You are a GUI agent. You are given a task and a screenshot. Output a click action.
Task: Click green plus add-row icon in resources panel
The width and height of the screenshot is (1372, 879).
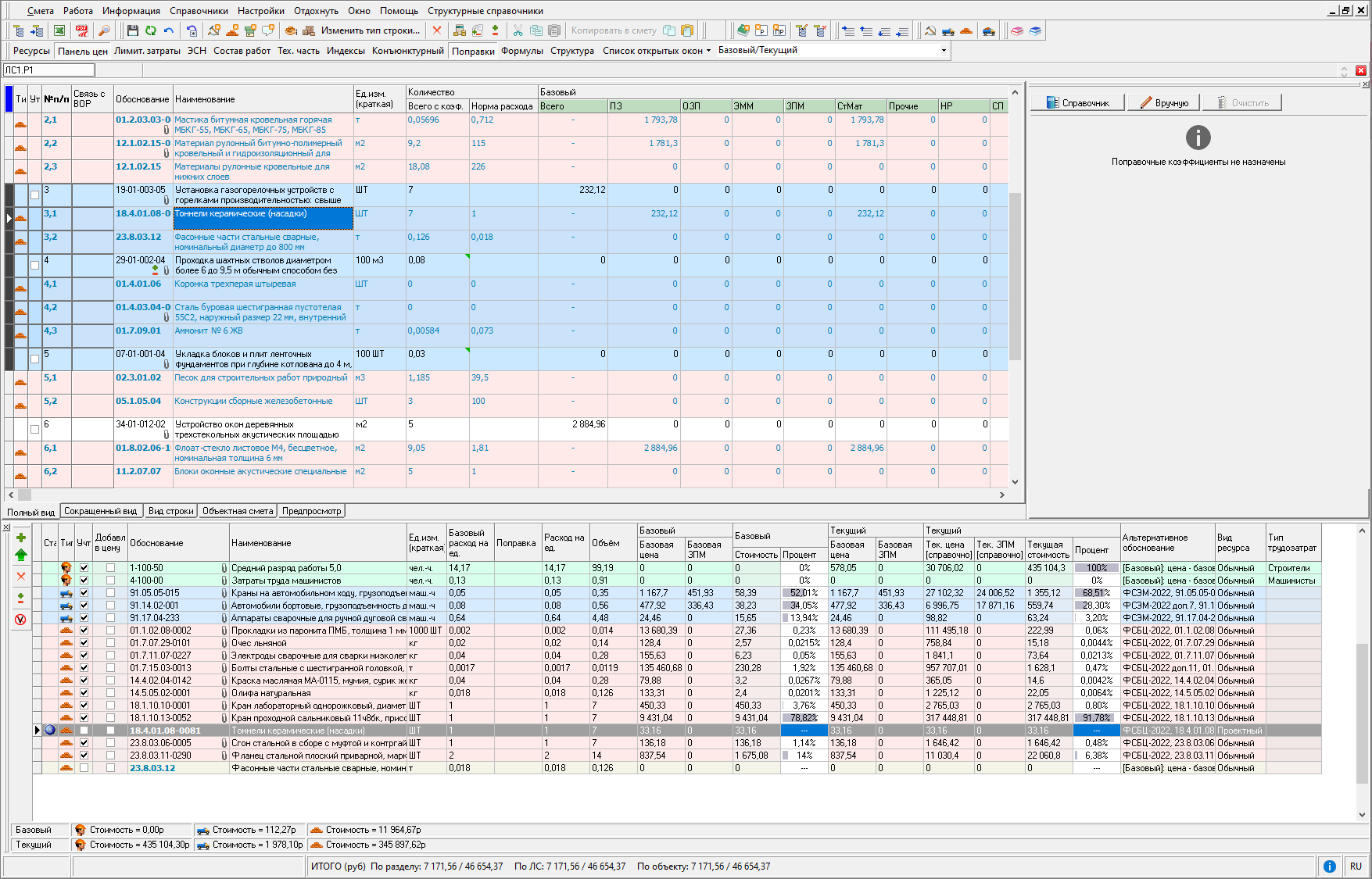(21, 538)
